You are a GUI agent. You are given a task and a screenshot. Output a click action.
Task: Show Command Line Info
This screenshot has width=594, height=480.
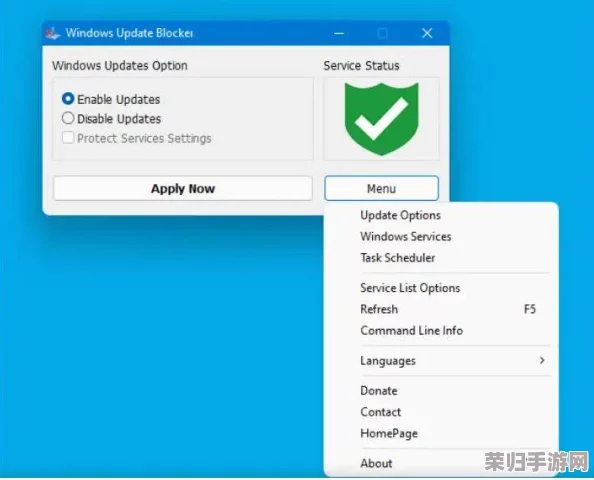pyautogui.click(x=441, y=330)
